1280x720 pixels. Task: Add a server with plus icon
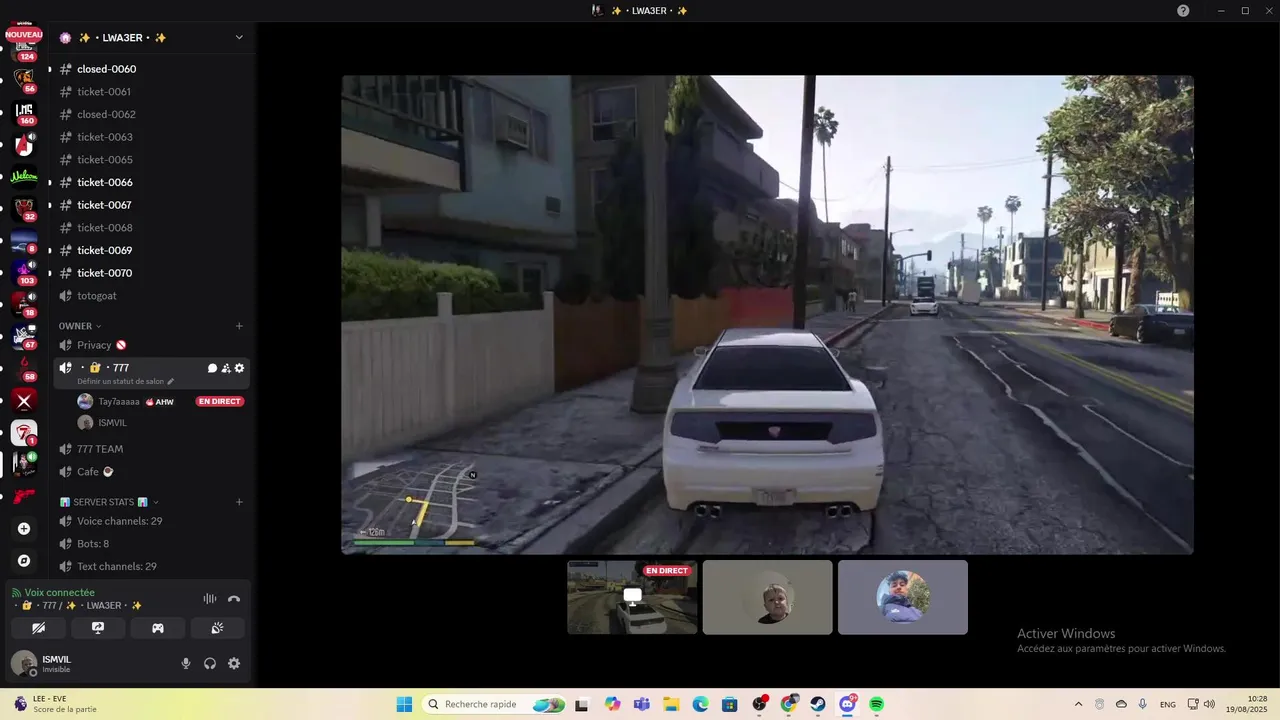click(24, 528)
